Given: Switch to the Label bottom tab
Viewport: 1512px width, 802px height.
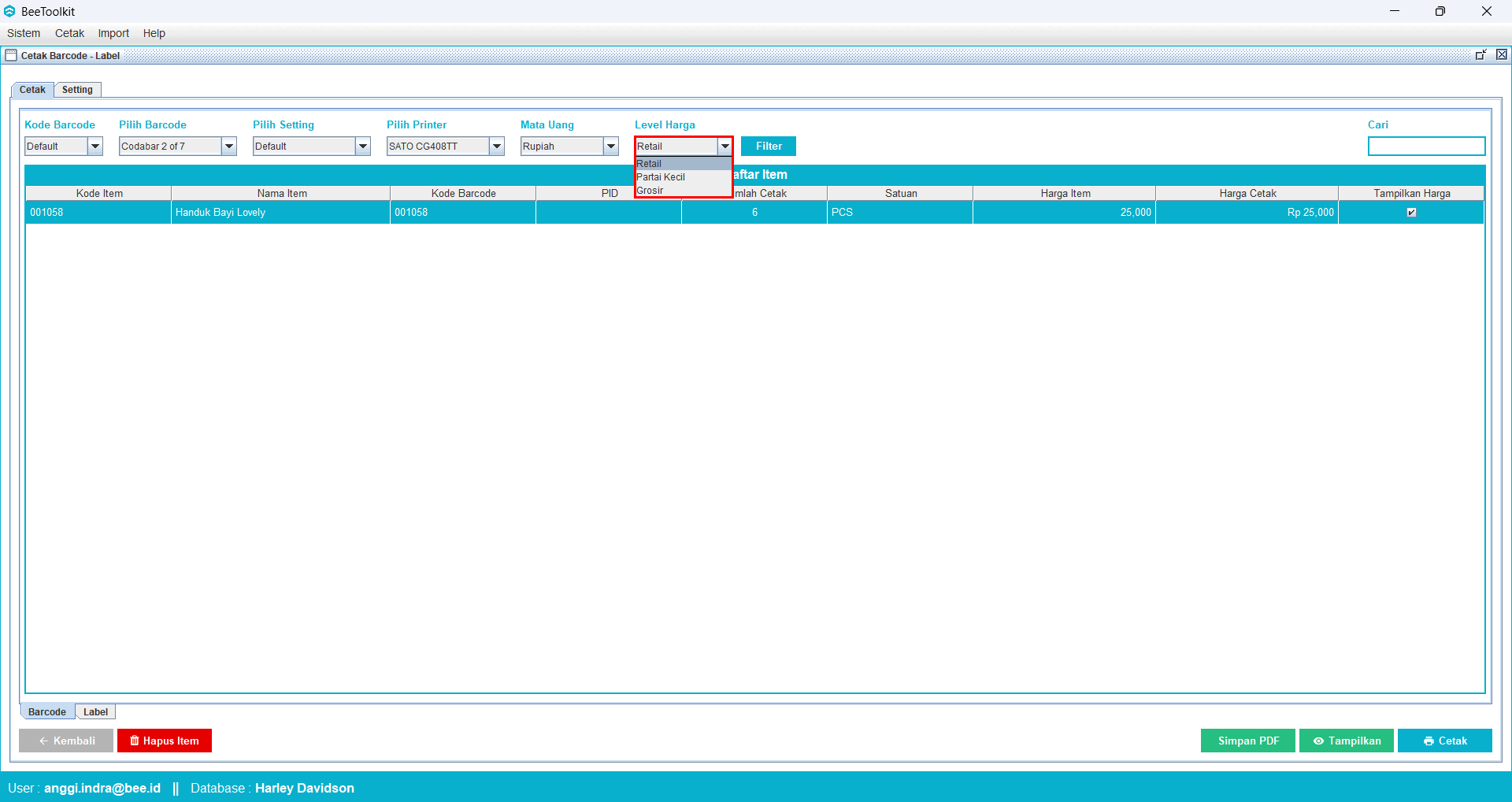Looking at the screenshot, I should point(95,712).
